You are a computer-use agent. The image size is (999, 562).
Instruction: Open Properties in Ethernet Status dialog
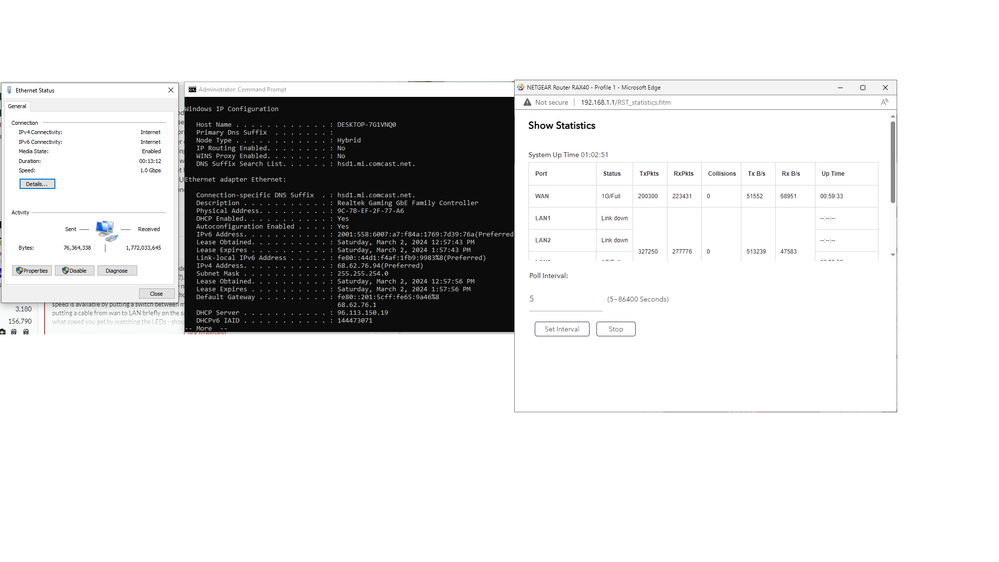point(32,270)
